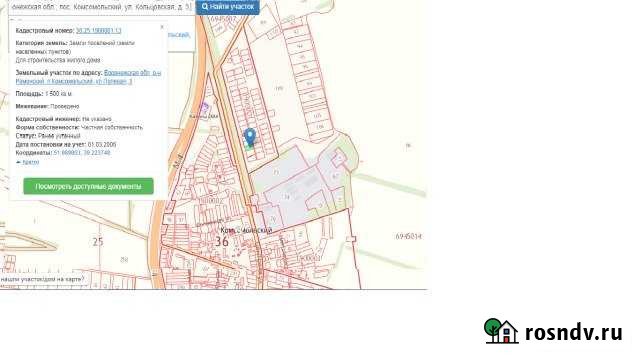Screen dimensions: 640x360
Task: Click the rosndv.ru house logo icon
Action: [501, 331]
